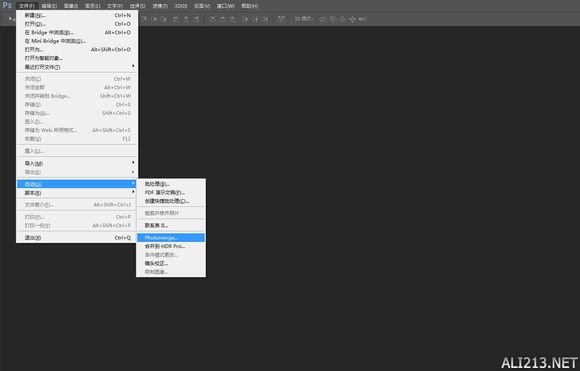Click the Ps application logo icon

coord(7,5)
